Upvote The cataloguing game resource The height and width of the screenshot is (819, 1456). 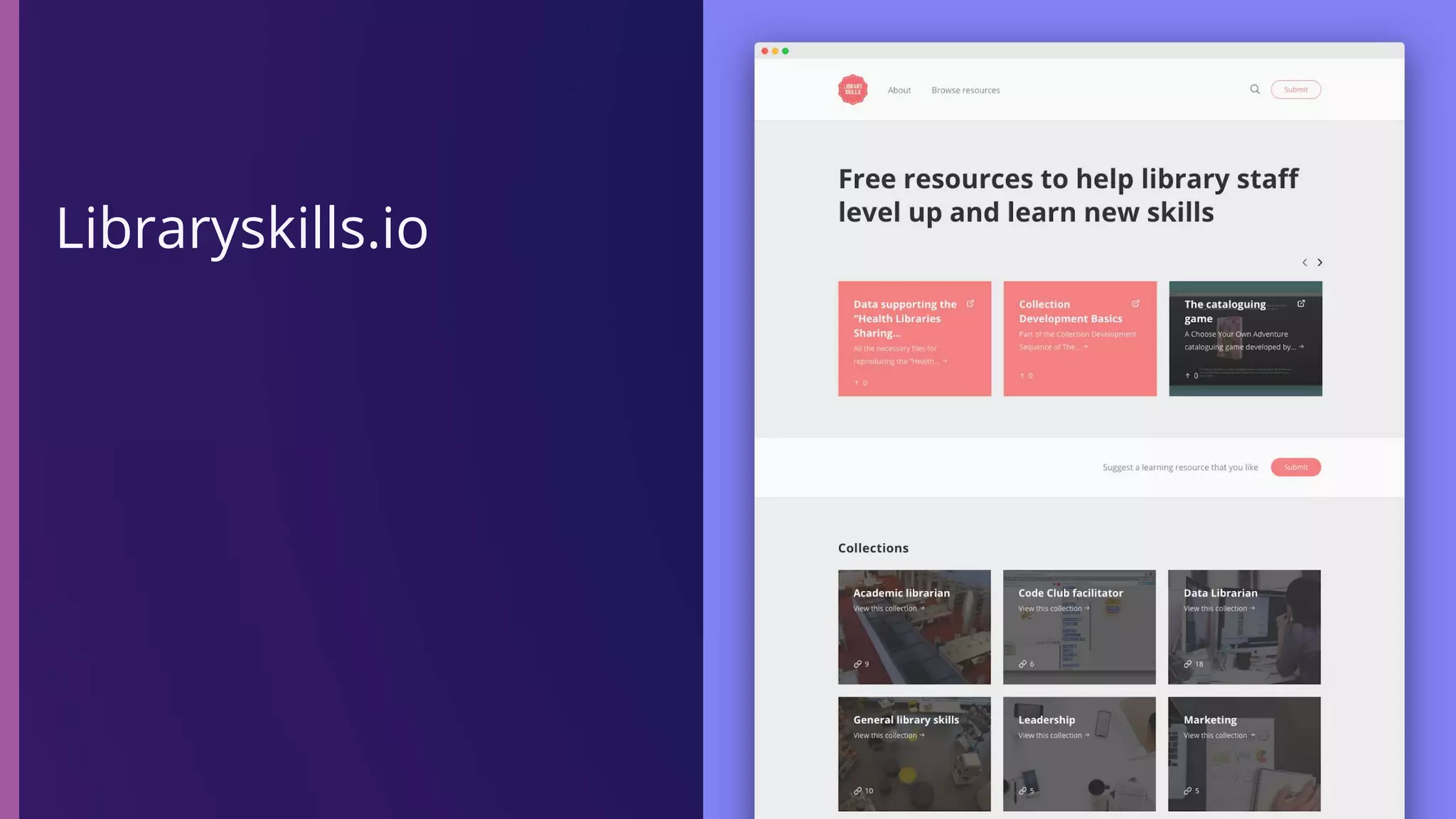click(x=1192, y=375)
